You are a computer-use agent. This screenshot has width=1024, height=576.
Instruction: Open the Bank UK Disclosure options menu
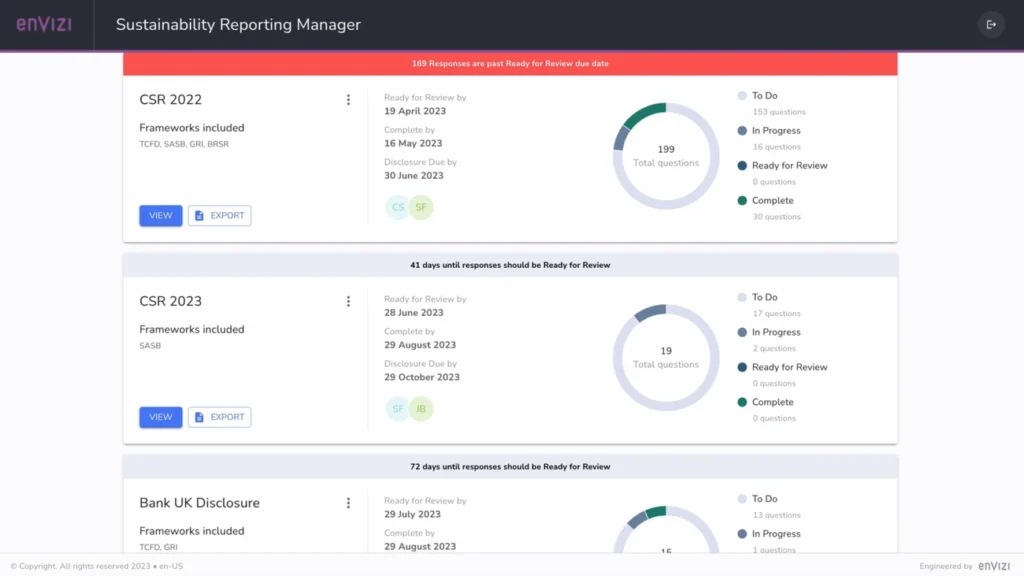click(348, 503)
